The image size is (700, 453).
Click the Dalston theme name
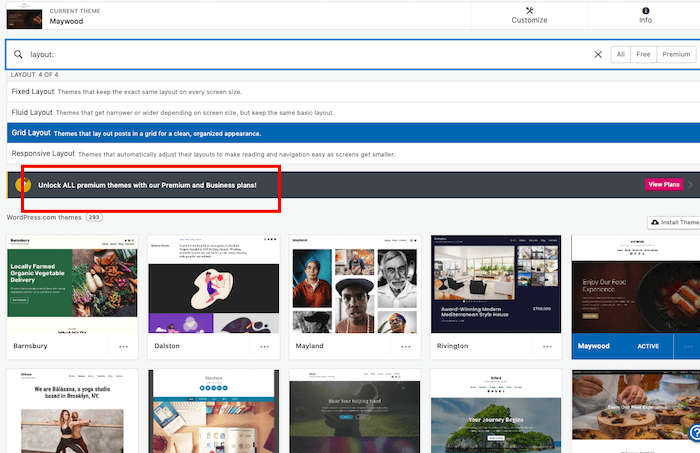coord(167,346)
